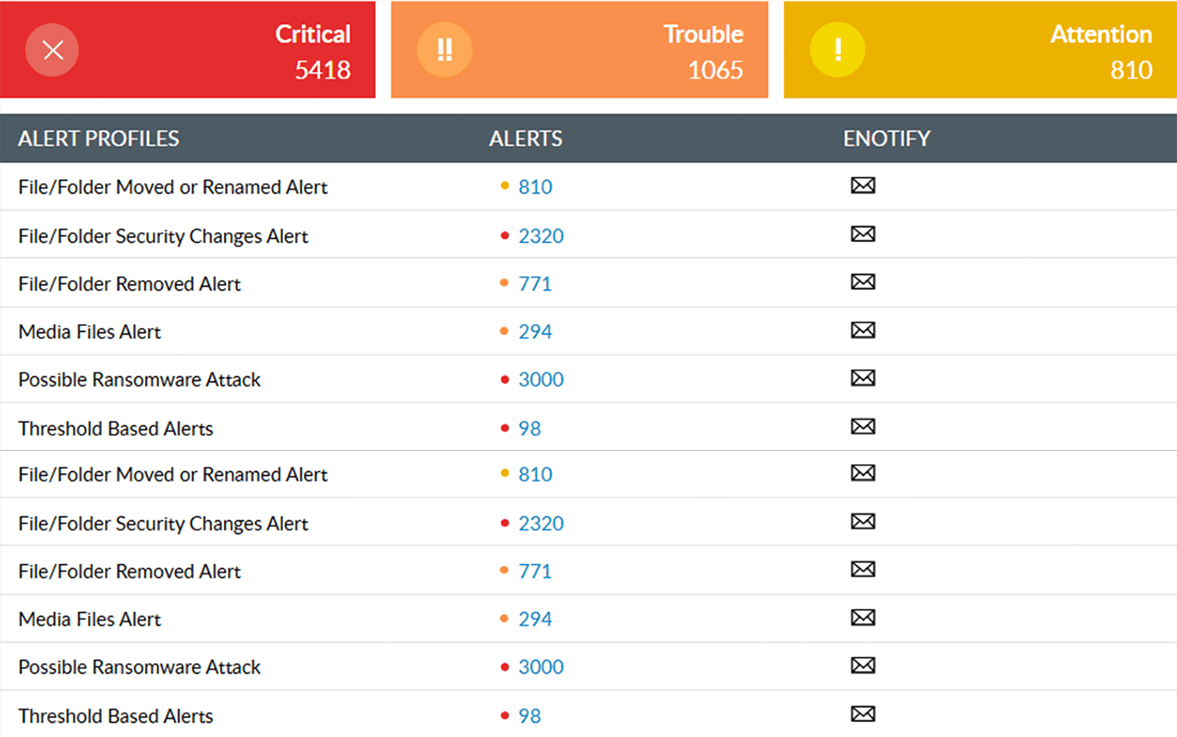
Task: Open email icon for File/Folder Security Changes Alert
Action: tap(862, 234)
